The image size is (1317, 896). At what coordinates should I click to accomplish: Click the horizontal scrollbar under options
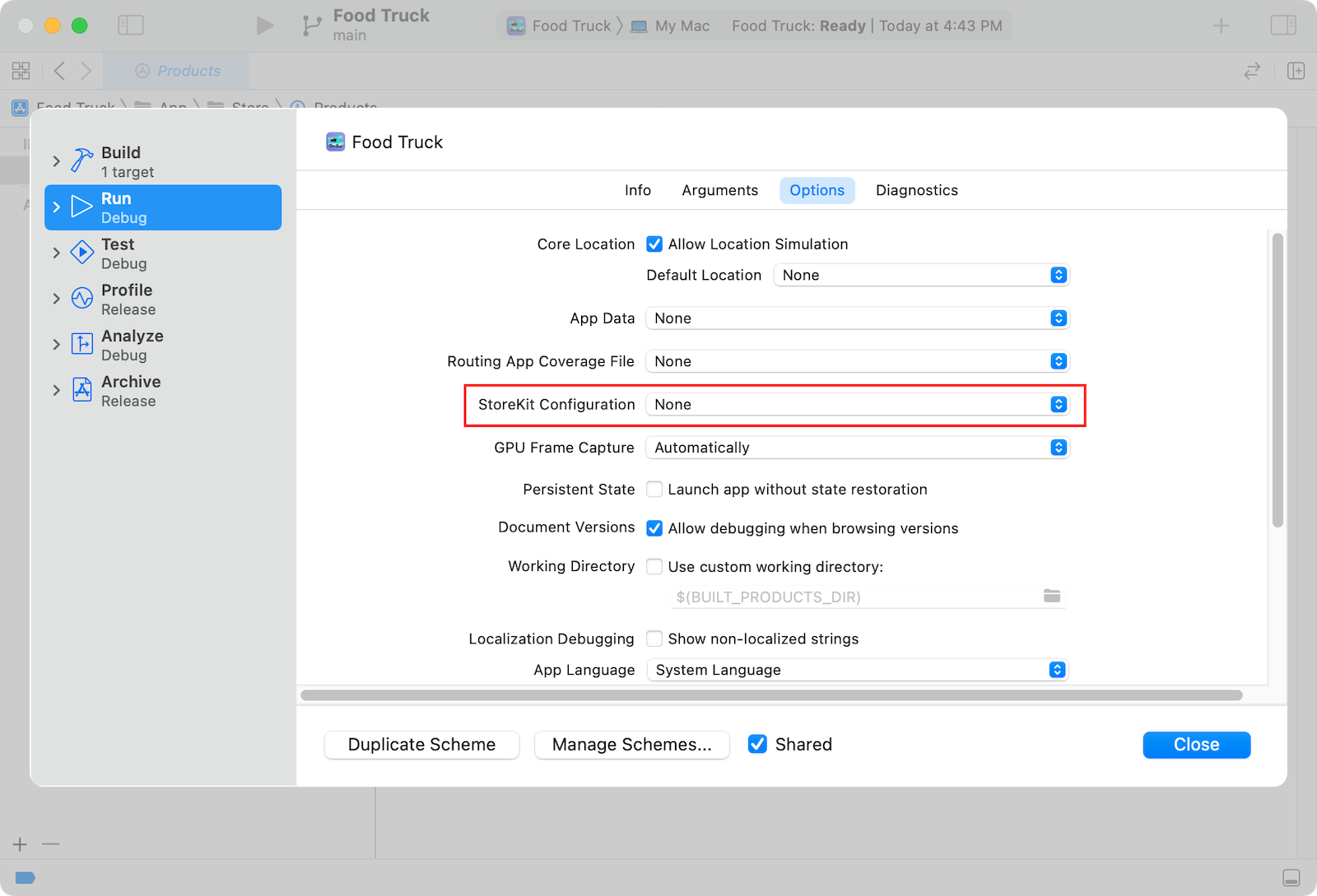point(771,695)
